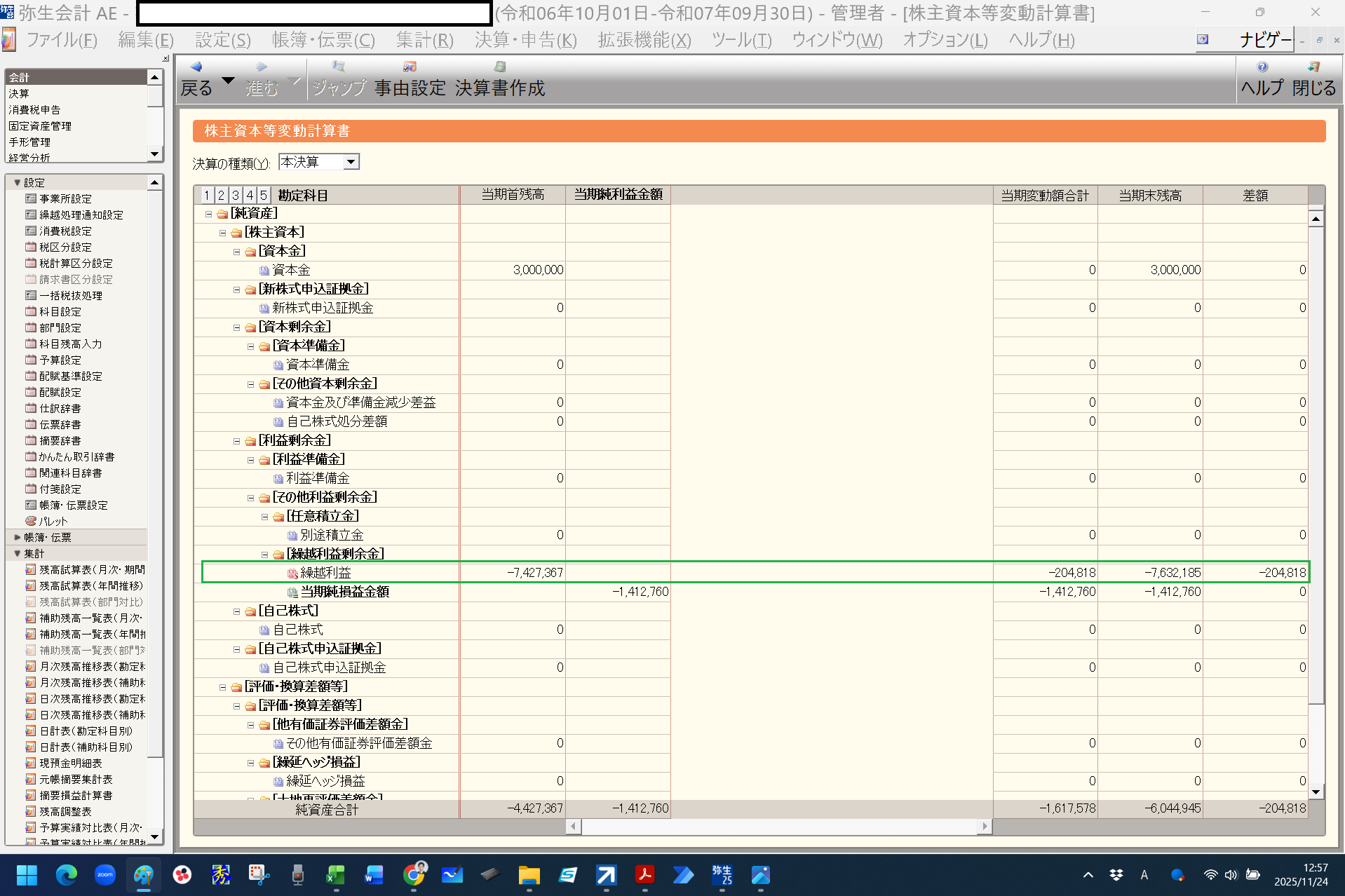The height and width of the screenshot is (896, 1345).
Task: Click the 決算書作成 toolbar icon
Action: pos(499,67)
